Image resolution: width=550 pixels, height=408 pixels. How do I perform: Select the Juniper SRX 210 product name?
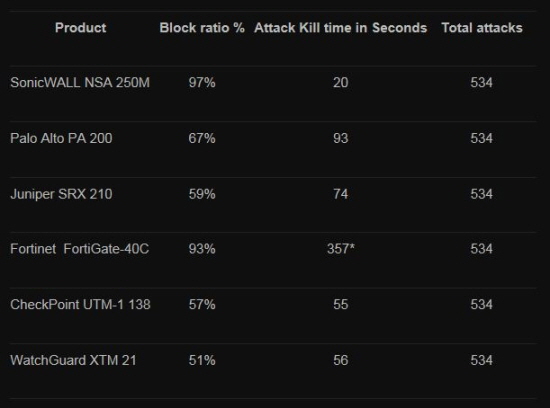click(x=61, y=194)
